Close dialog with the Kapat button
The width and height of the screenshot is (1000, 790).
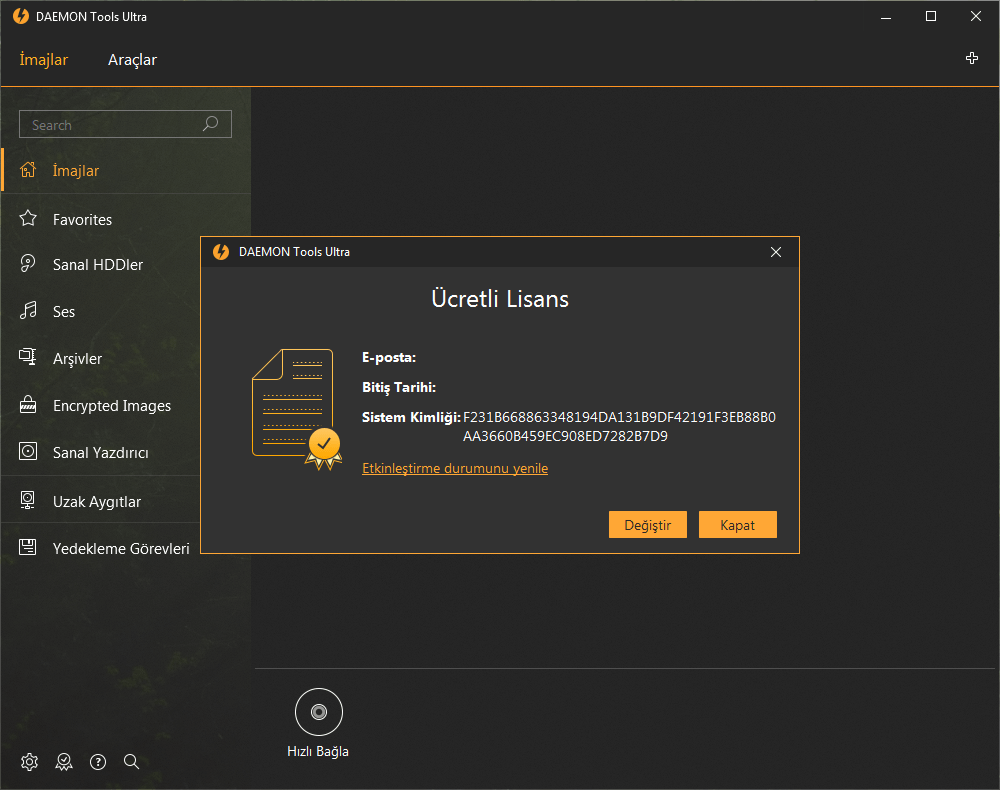[737, 524]
